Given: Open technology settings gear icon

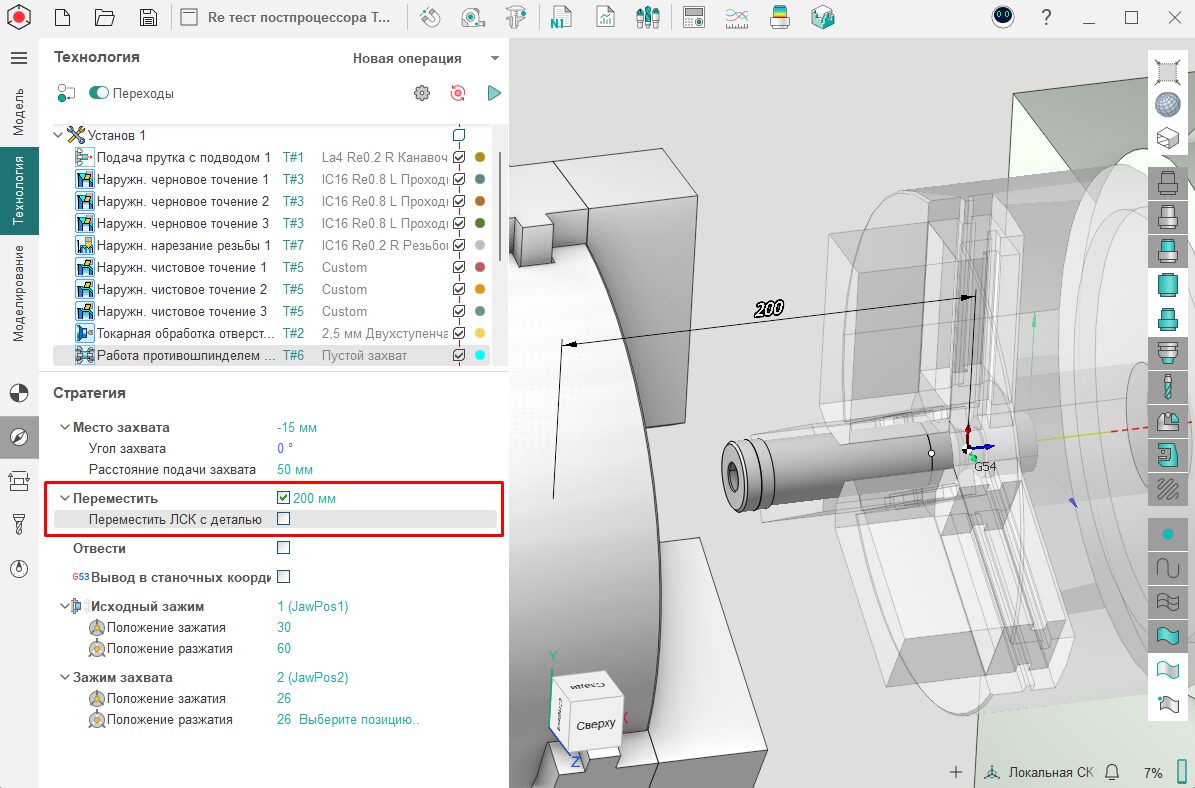Looking at the screenshot, I should click(x=422, y=93).
